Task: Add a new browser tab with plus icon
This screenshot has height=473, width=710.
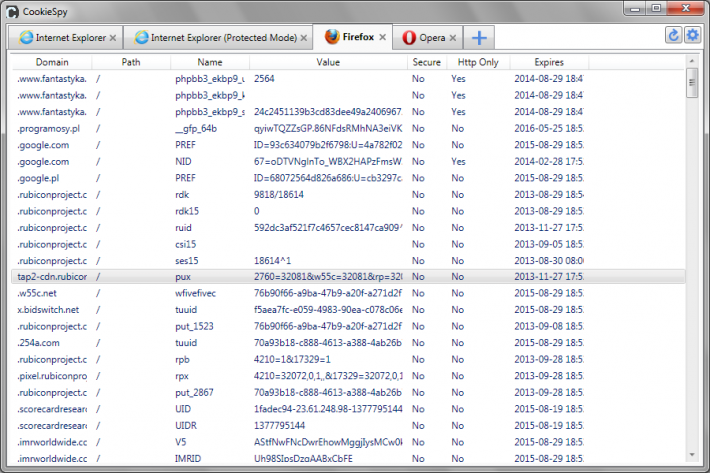Action: [479, 38]
